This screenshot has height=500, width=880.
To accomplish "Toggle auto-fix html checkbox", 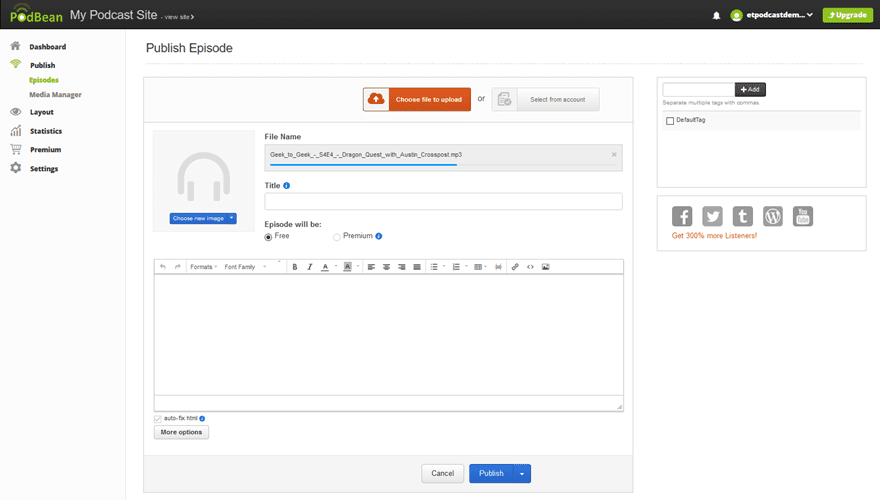I will (158, 419).
